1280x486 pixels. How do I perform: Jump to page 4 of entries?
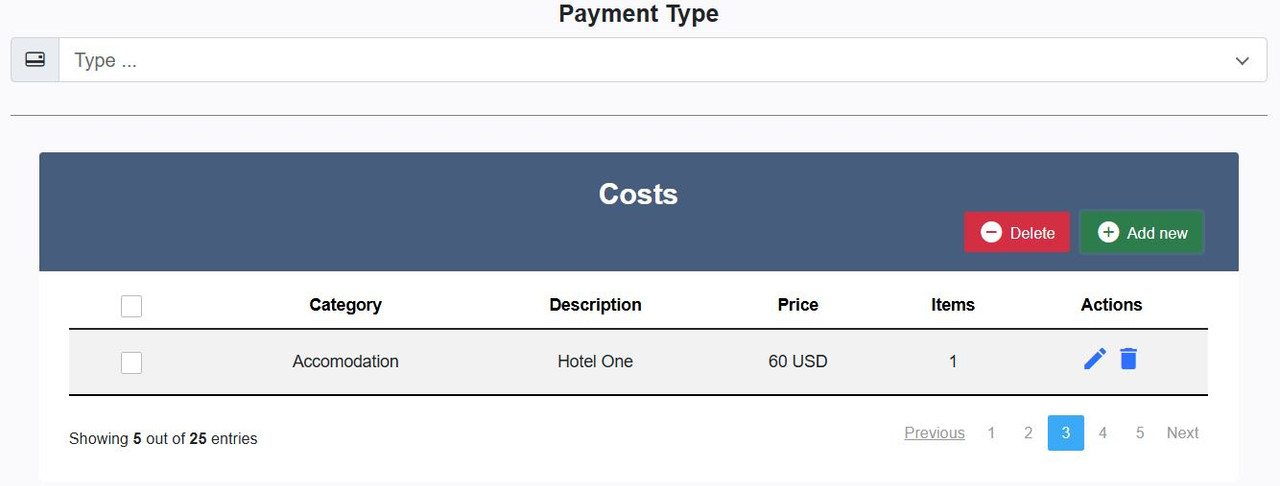point(1103,433)
